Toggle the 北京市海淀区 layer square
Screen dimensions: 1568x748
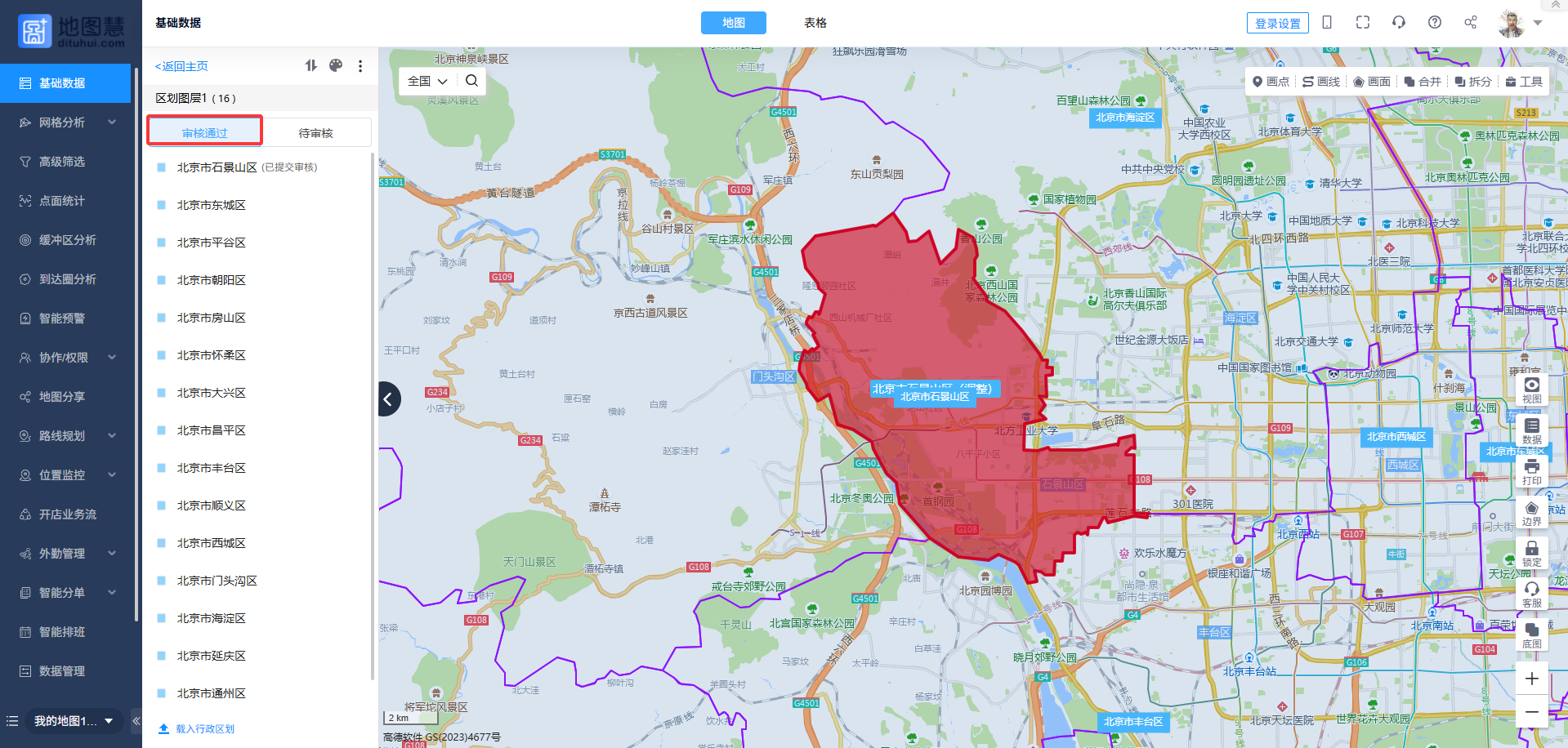[162, 618]
